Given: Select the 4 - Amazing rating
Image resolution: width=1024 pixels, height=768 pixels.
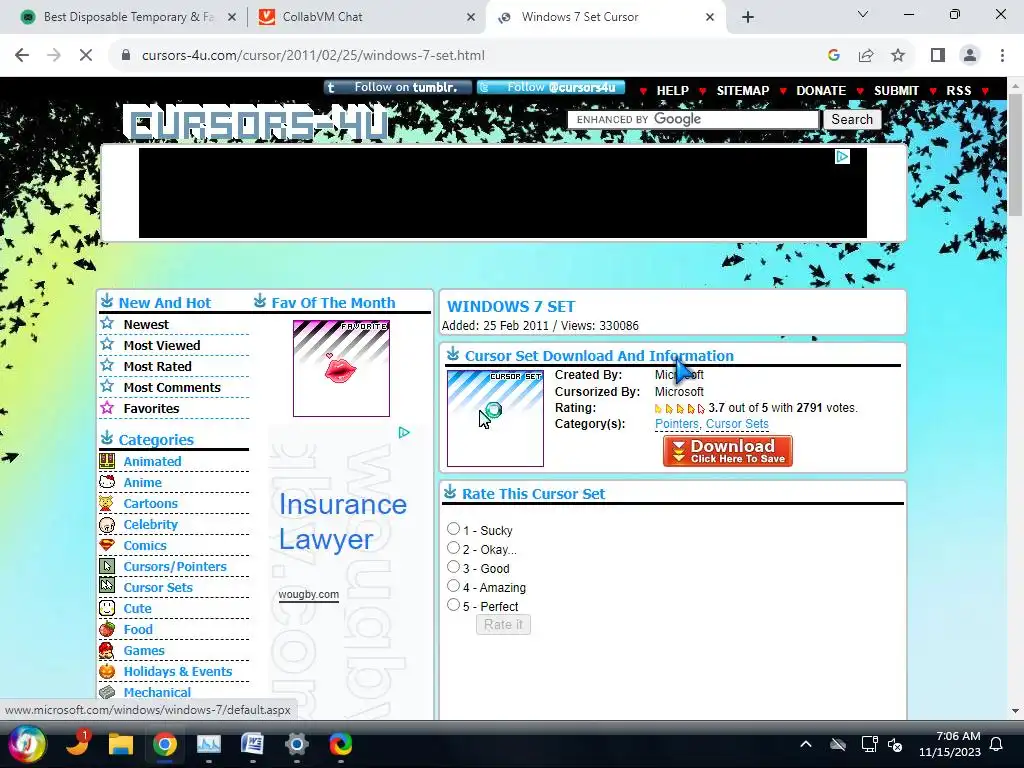Looking at the screenshot, I should point(453,585).
